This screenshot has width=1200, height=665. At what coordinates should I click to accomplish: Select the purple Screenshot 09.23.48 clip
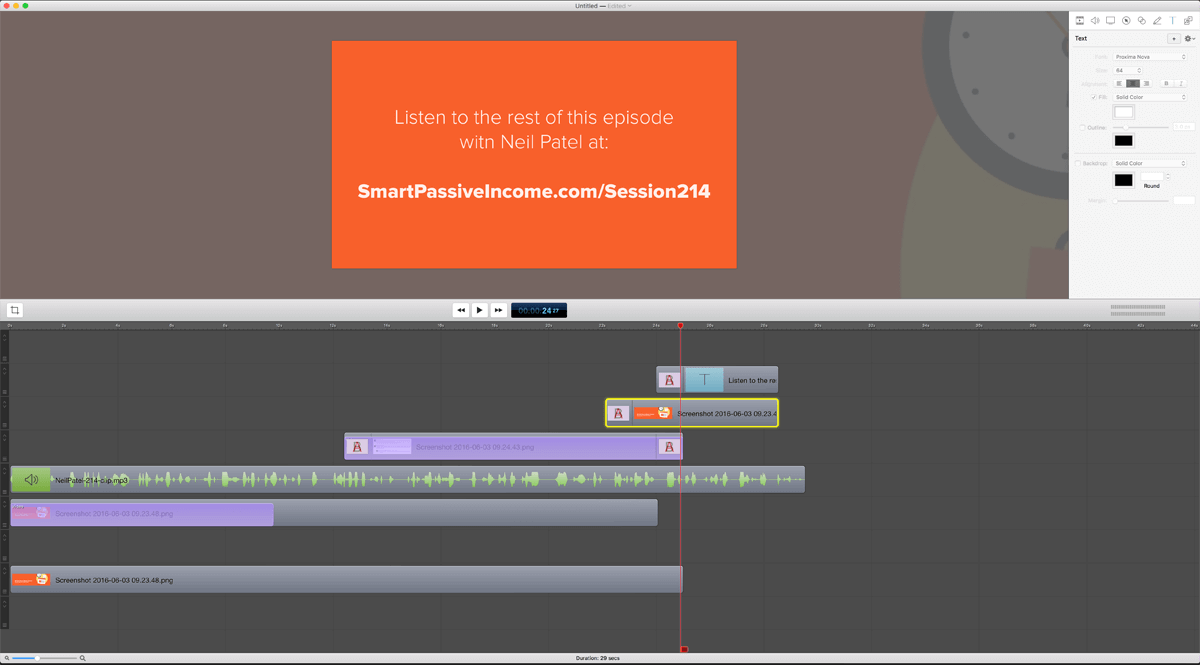click(142, 513)
